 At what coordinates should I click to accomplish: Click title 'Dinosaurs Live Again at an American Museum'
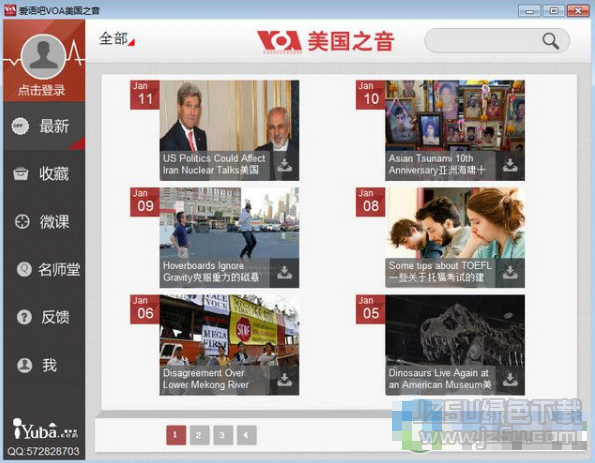click(x=440, y=379)
